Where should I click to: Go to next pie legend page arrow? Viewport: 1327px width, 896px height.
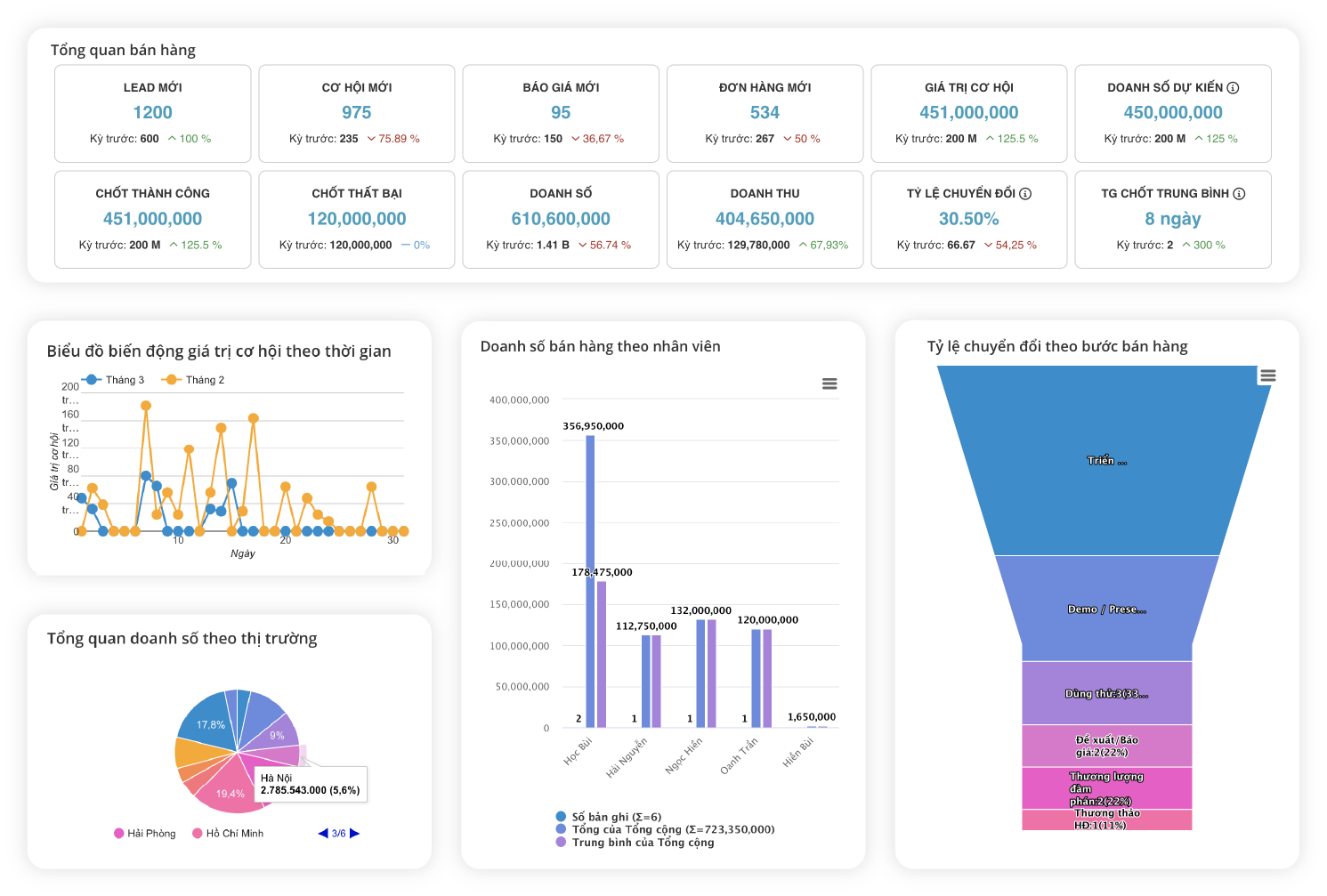coord(354,834)
